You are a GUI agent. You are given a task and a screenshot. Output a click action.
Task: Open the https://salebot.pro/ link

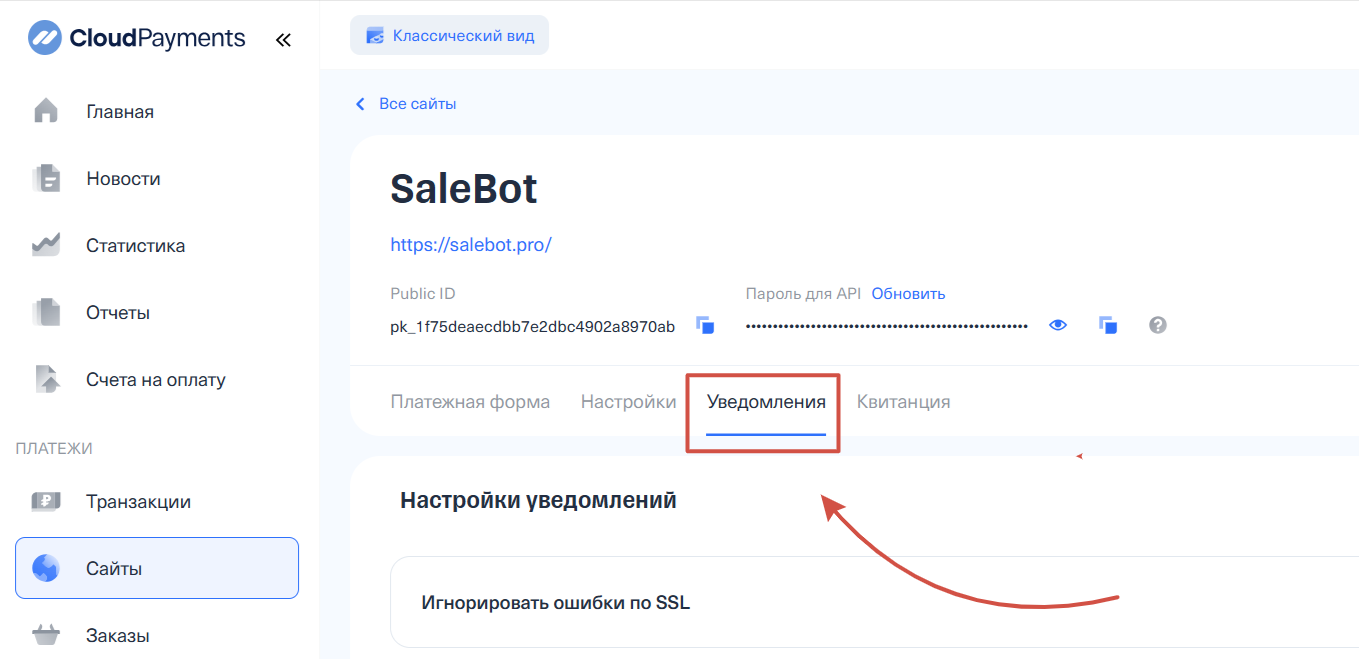[x=470, y=245]
